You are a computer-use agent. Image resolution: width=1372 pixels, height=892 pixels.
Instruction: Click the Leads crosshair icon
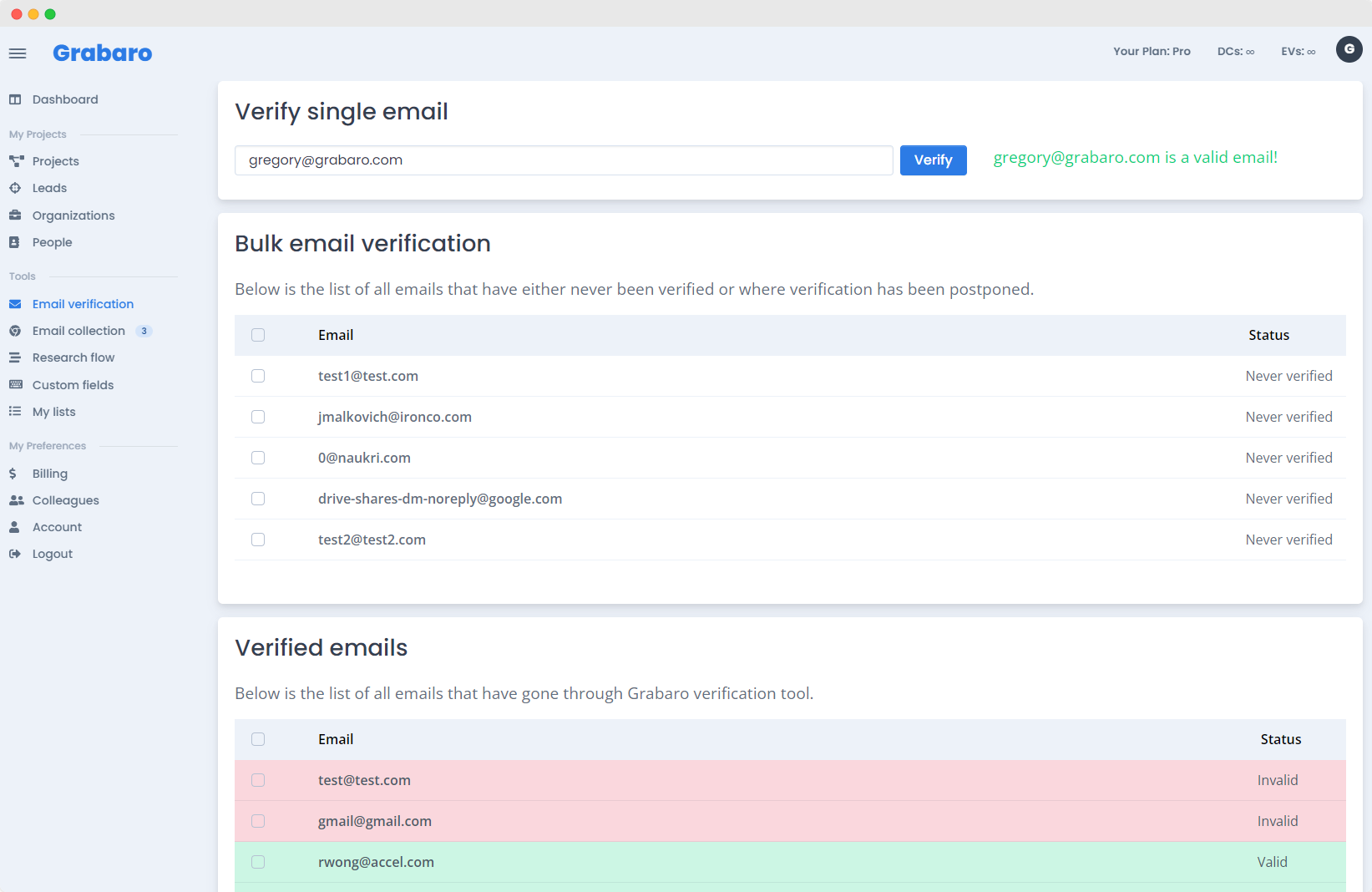click(15, 188)
